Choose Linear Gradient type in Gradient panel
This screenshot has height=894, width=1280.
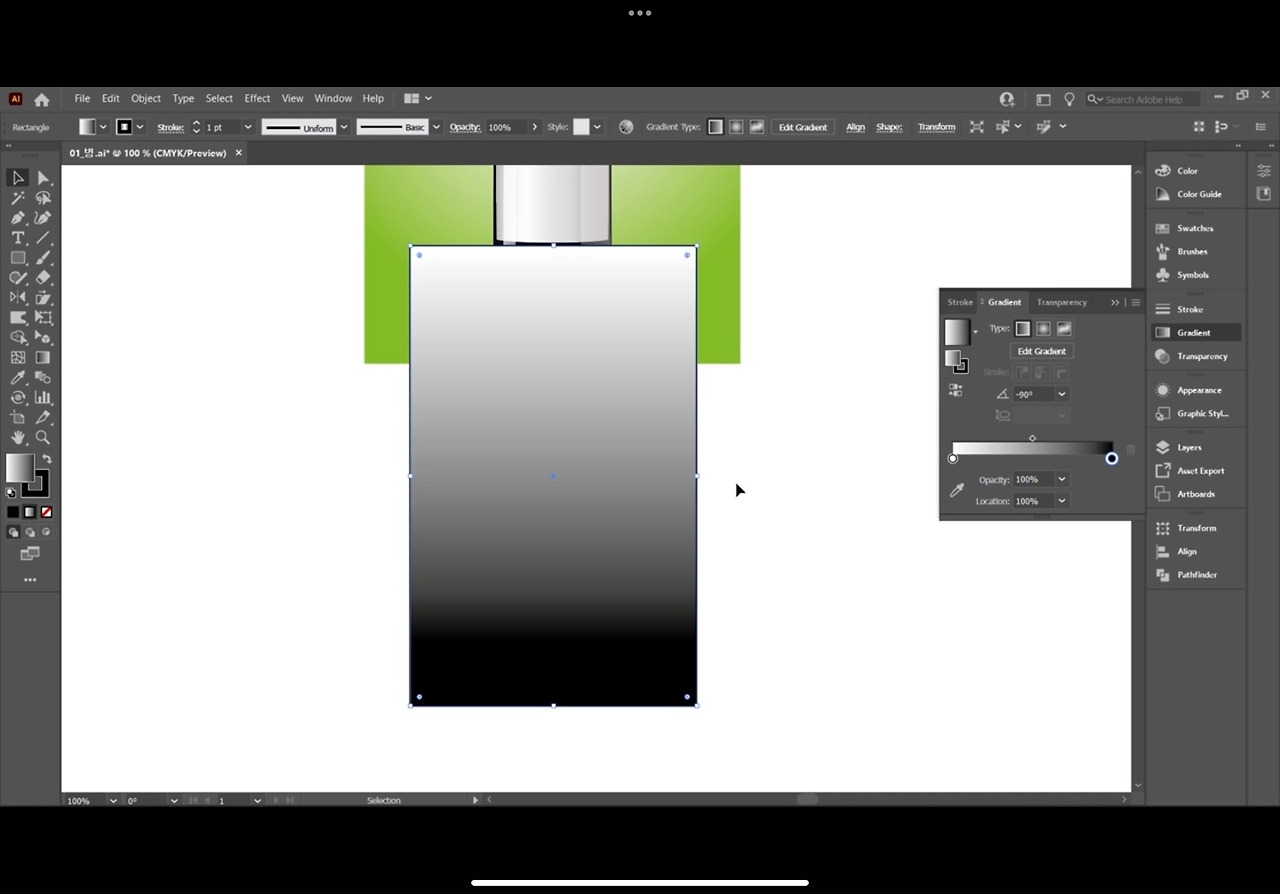(1023, 328)
